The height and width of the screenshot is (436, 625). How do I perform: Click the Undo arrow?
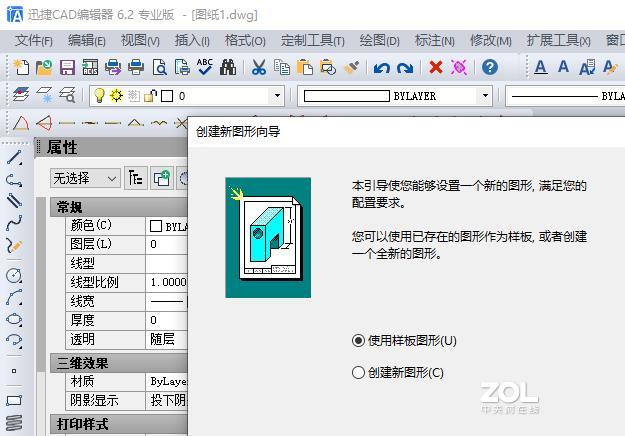pyautogui.click(x=381, y=68)
